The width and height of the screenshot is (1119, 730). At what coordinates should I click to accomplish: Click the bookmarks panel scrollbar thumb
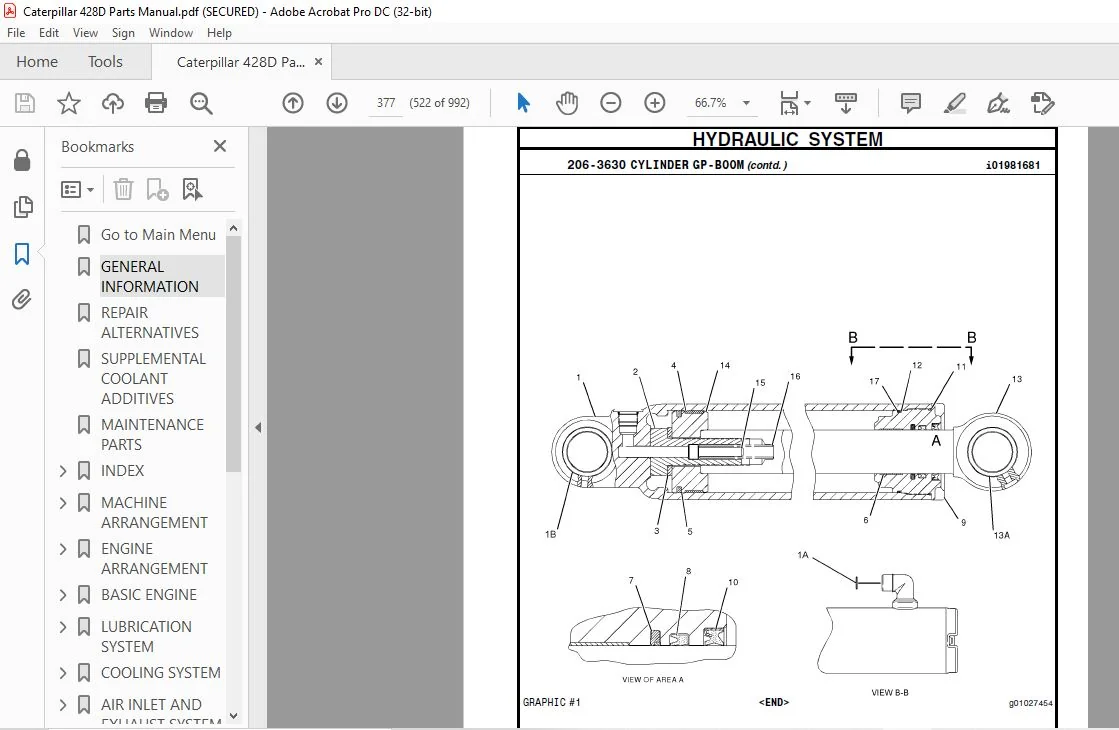coord(233,355)
